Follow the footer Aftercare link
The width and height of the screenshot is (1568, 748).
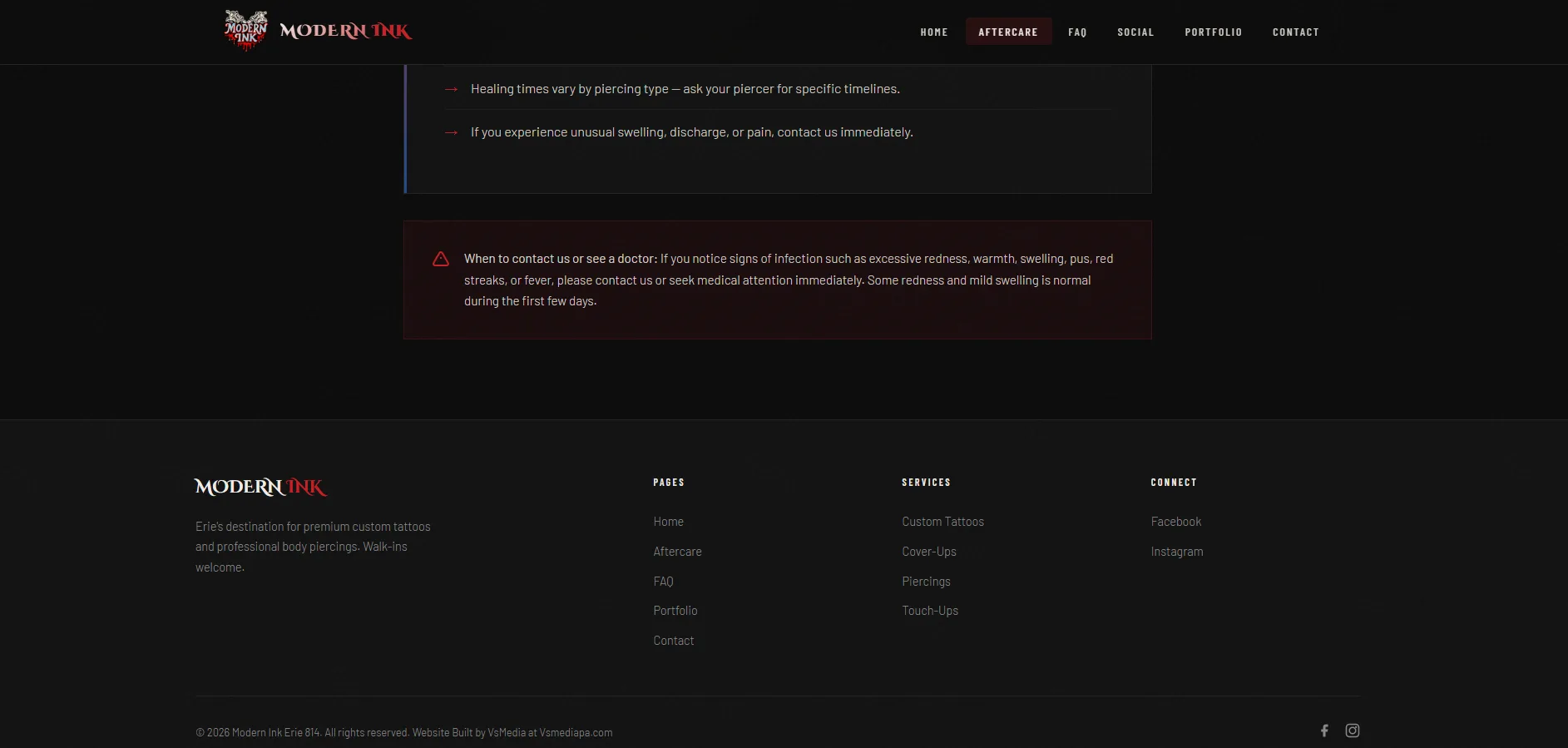pyautogui.click(x=678, y=552)
